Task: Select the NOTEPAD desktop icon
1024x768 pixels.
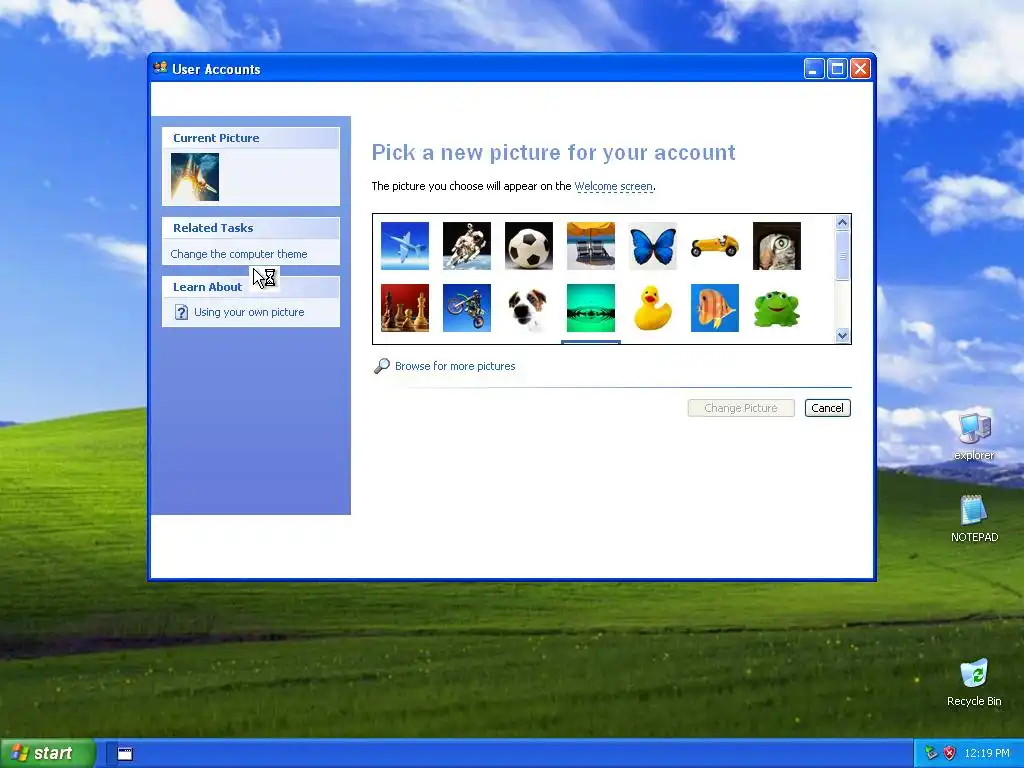Action: pyautogui.click(x=974, y=519)
